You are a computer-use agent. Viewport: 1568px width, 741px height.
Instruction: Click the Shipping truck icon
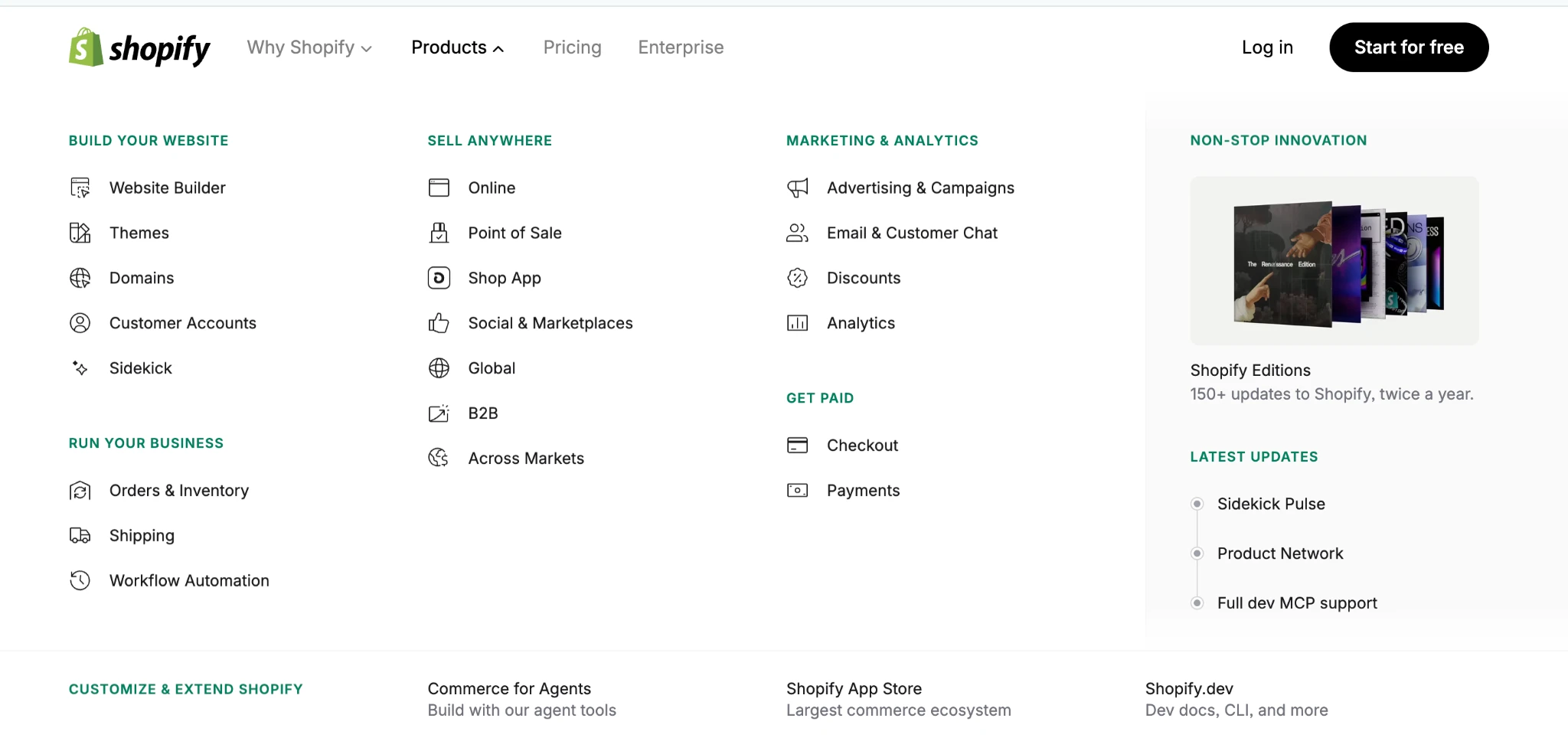point(80,535)
